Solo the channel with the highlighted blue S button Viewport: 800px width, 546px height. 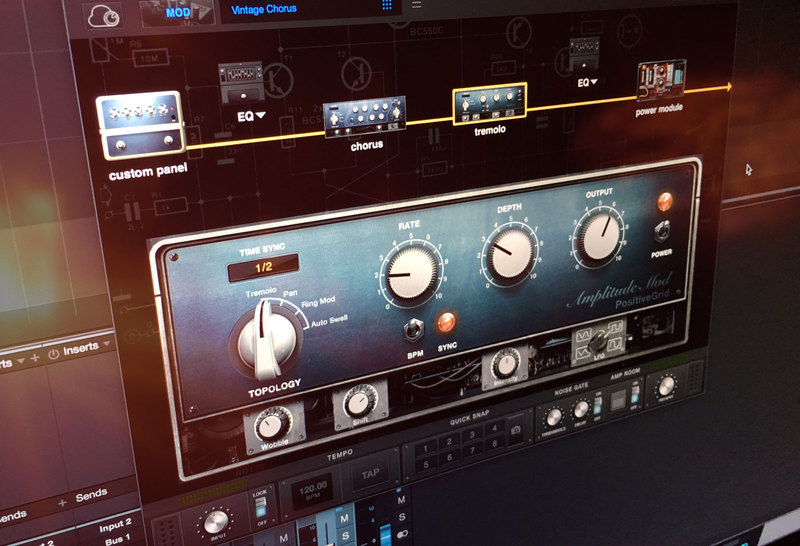pos(345,536)
